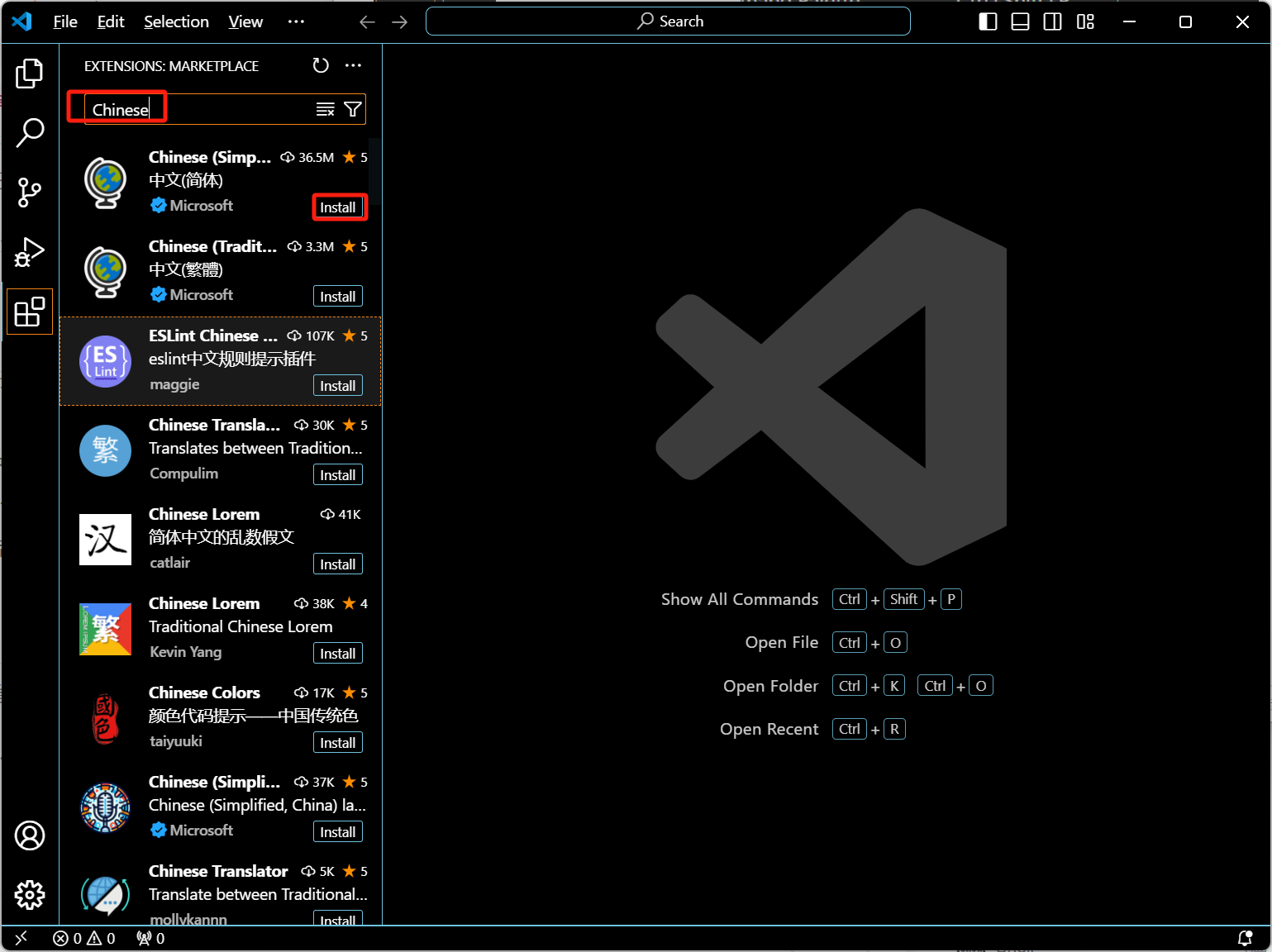
Task: Click the Show All Commands label
Action: pyautogui.click(x=740, y=599)
